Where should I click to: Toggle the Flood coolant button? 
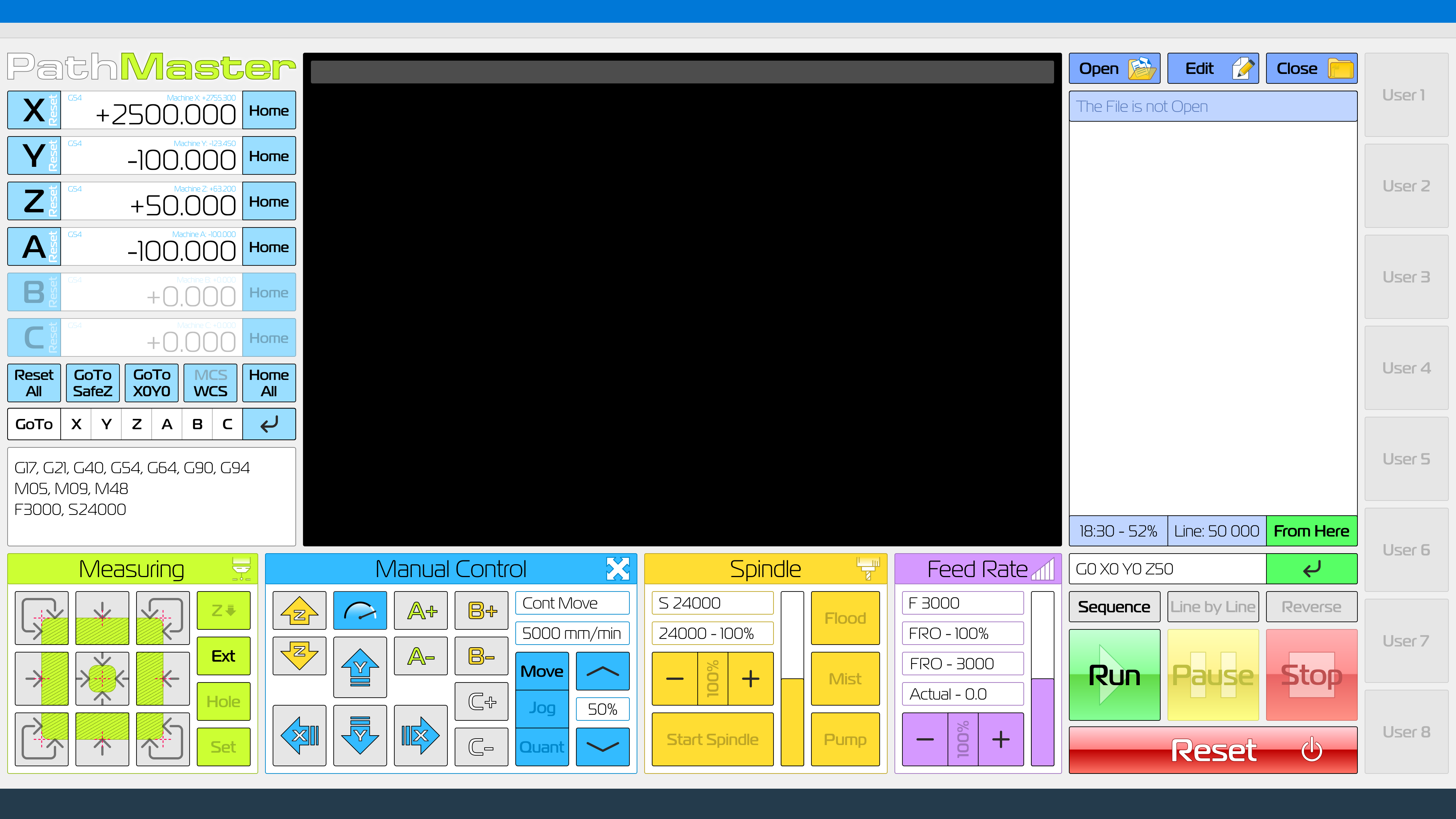click(x=845, y=618)
